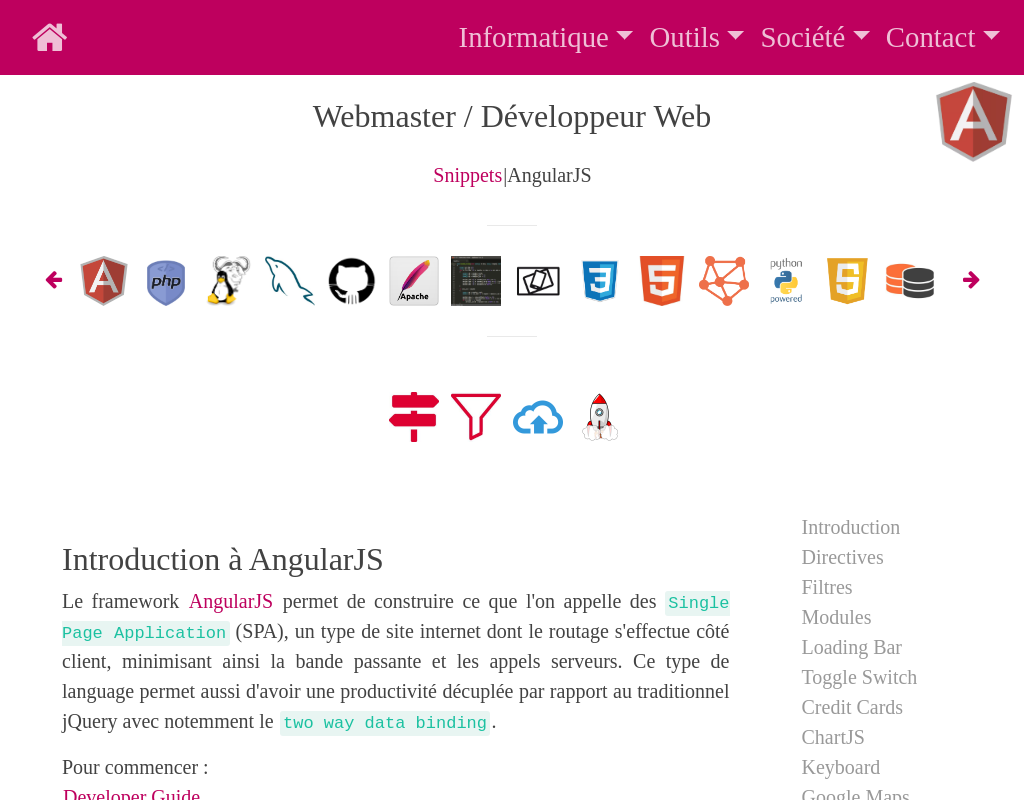Select the GNU/Linux penguin icon

coord(228,280)
